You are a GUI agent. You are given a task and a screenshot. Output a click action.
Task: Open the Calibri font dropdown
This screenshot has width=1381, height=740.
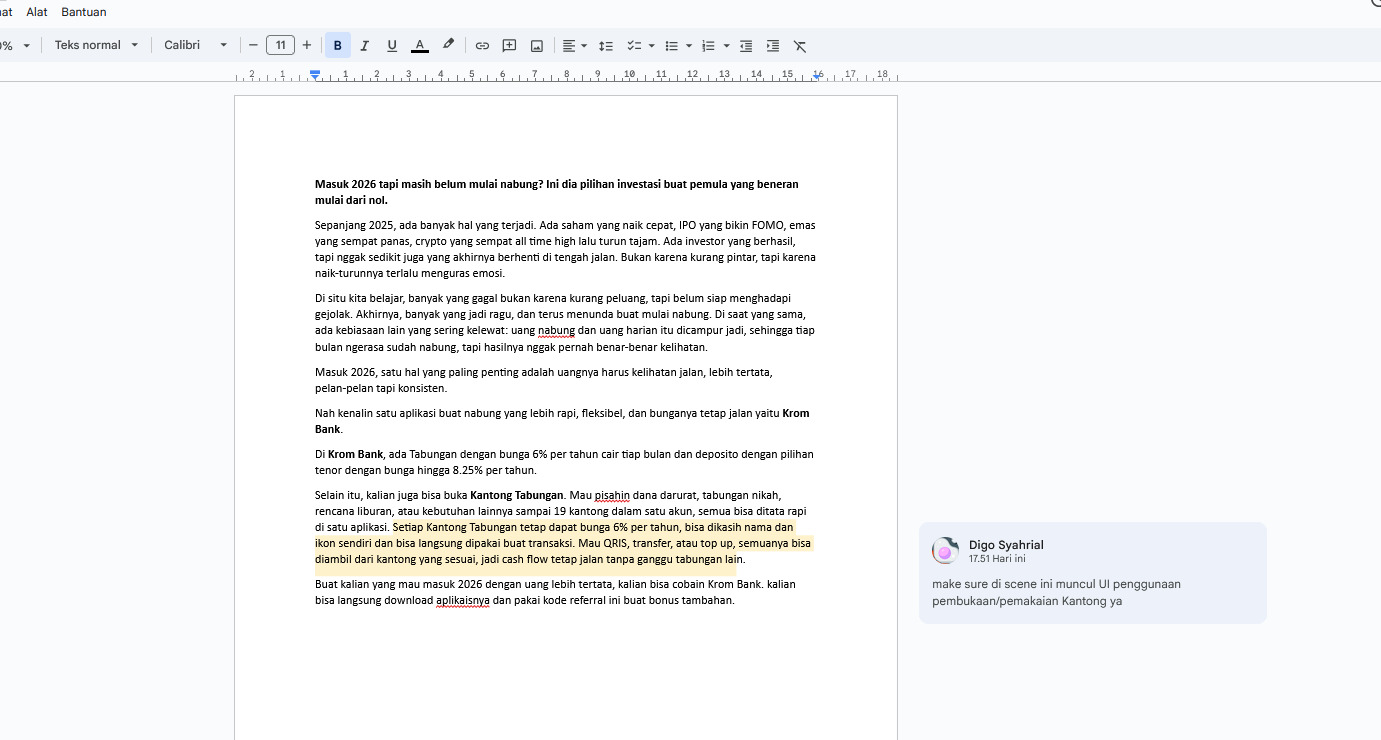click(x=196, y=45)
